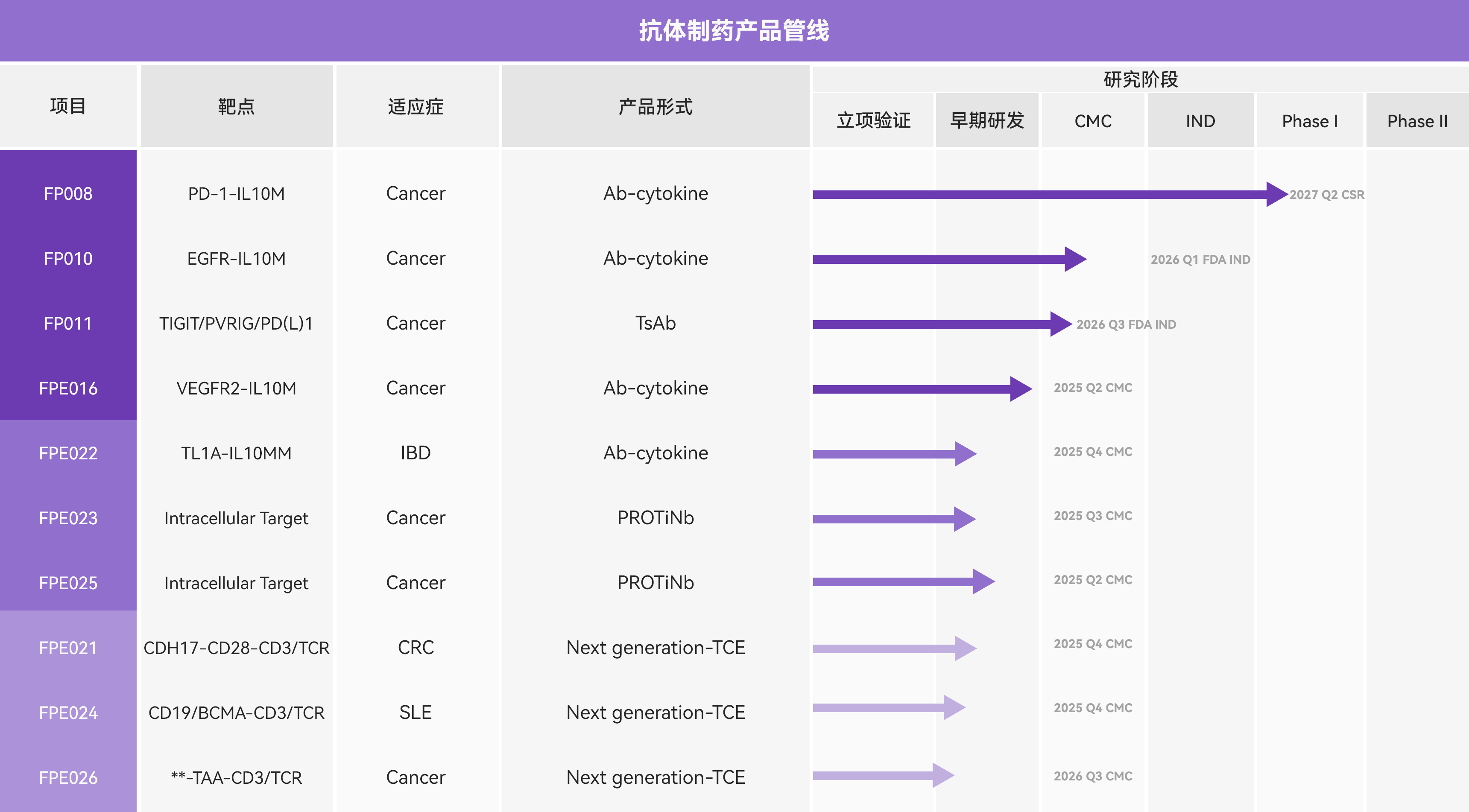Screen dimensions: 1469x812
Task: Select the Phase I column header
Action: (x=1309, y=121)
